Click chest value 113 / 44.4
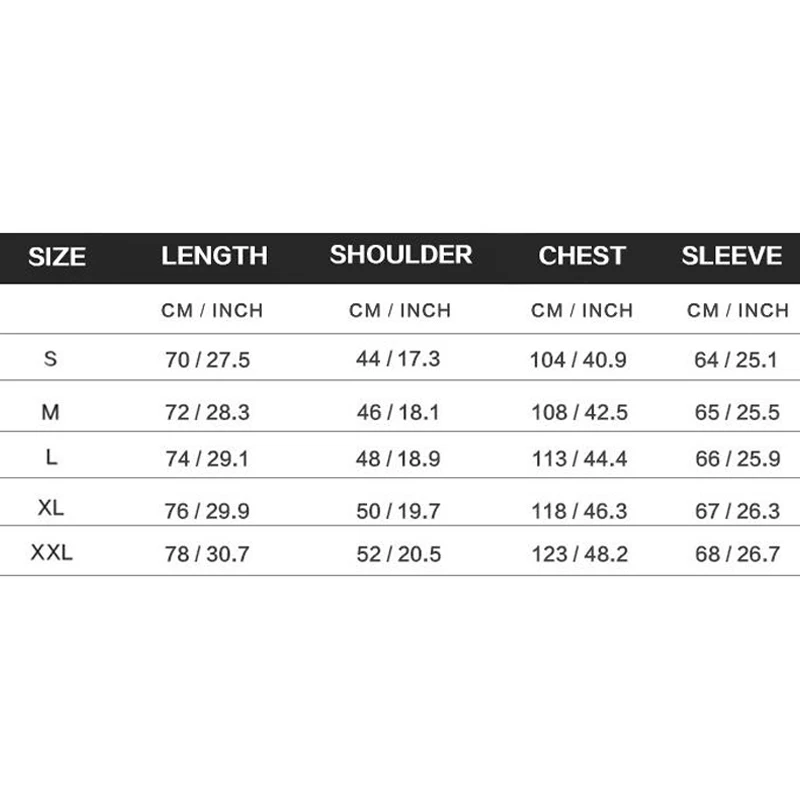This screenshot has width=800, height=800. click(x=579, y=459)
